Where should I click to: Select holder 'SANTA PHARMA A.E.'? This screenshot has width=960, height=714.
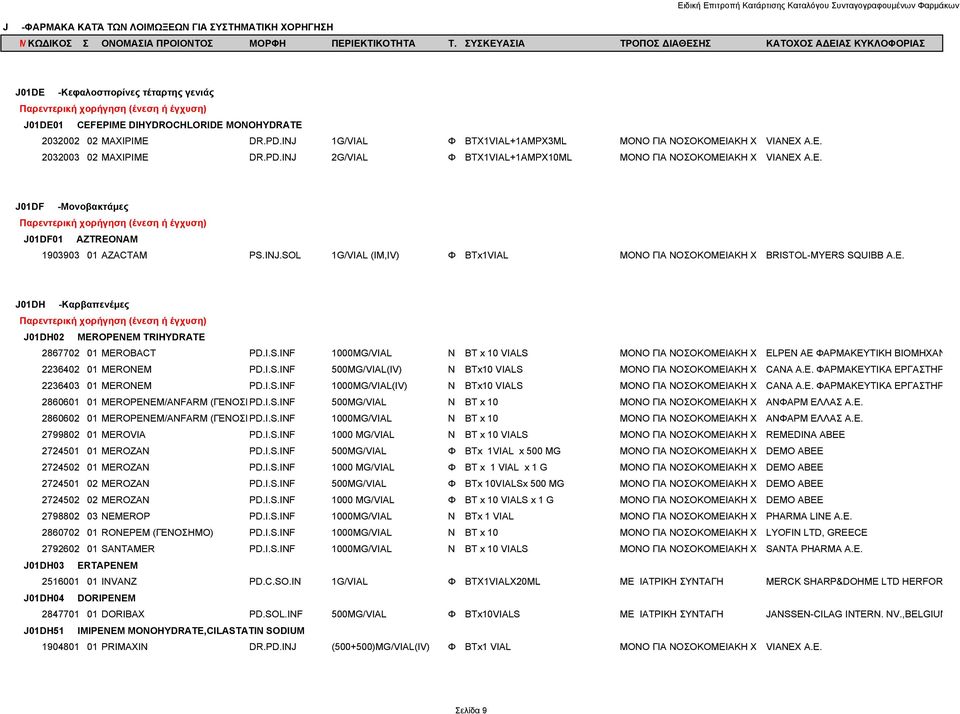click(814, 549)
